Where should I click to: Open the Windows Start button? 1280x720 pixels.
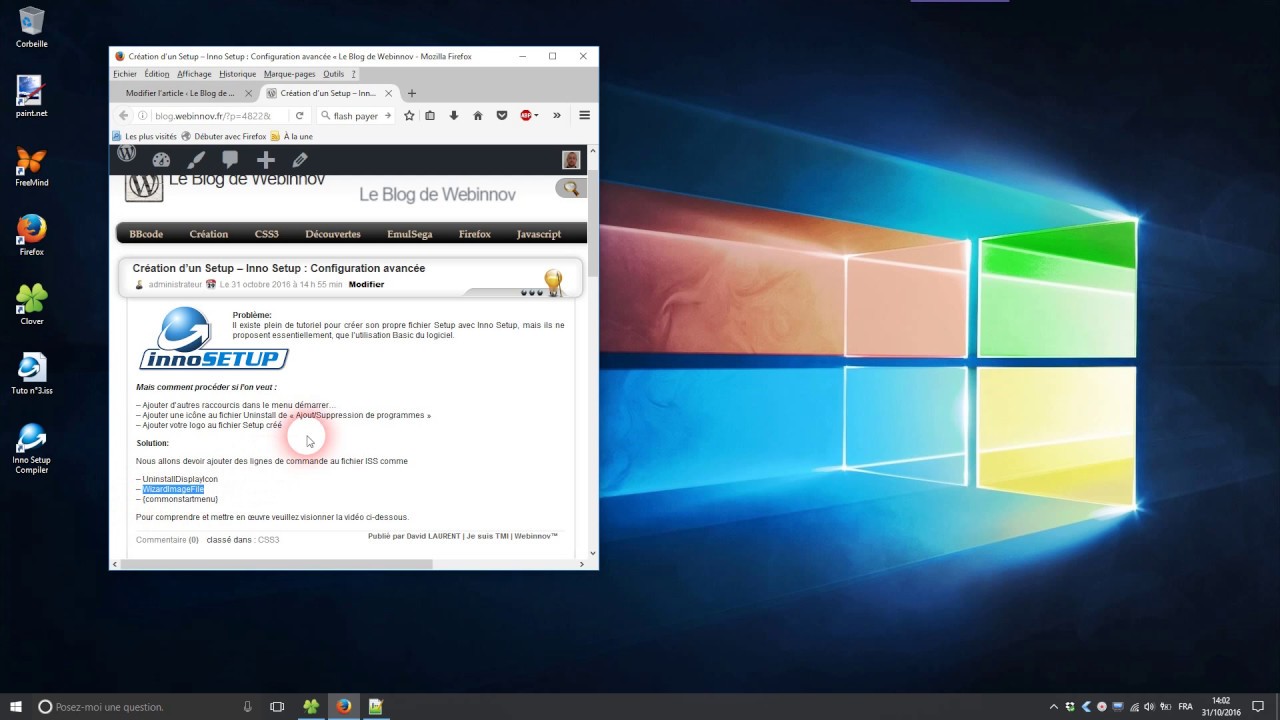pos(16,706)
